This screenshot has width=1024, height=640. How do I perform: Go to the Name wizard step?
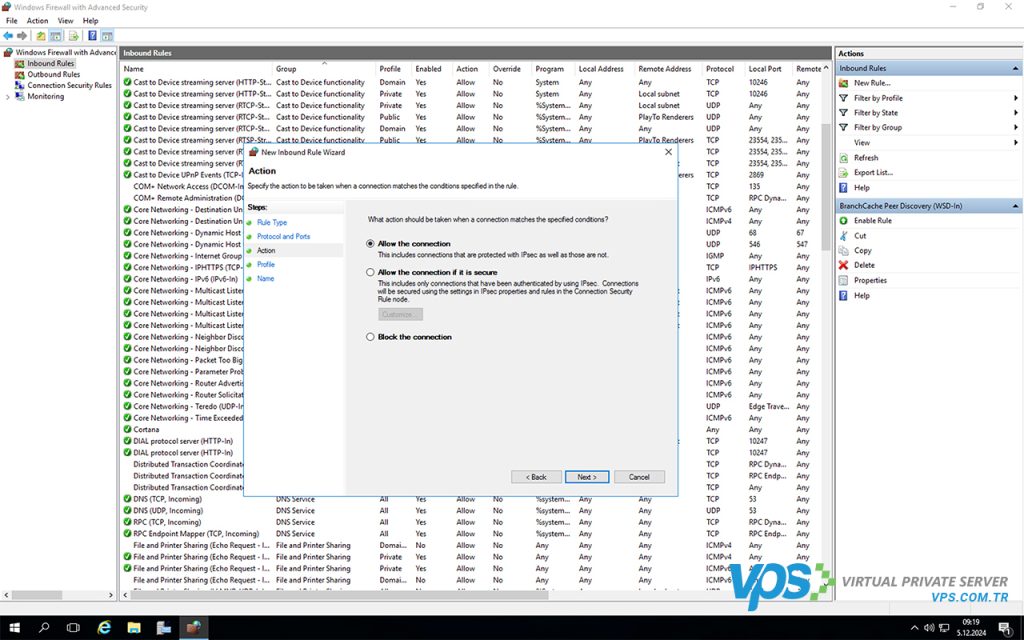pyautogui.click(x=265, y=279)
